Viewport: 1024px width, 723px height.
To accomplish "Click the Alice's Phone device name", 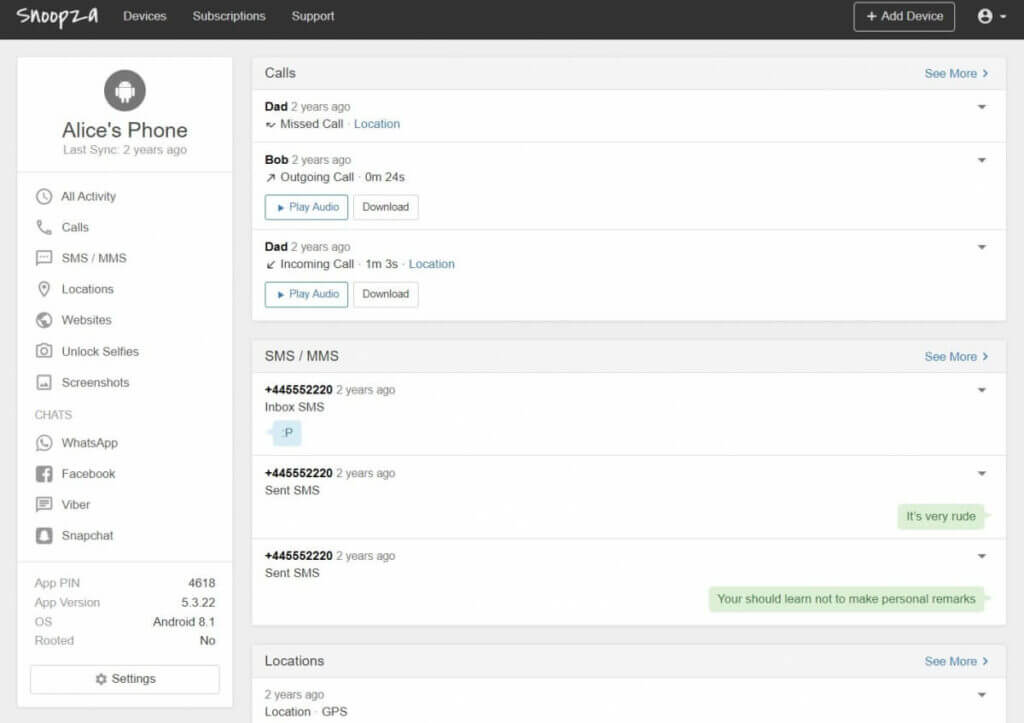I will coord(125,130).
